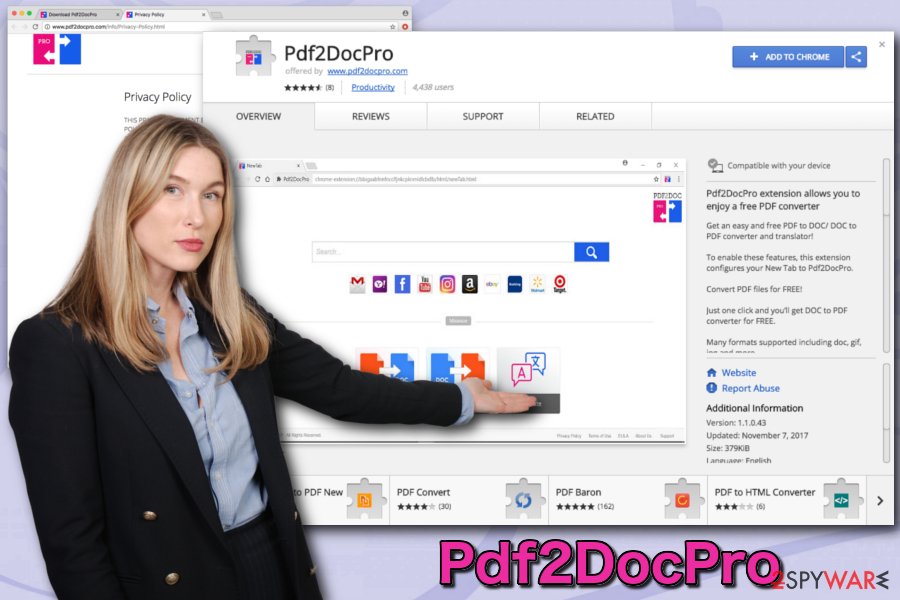Click 'Updated: November 7, 2017' text
The image size is (900, 600).
tap(757, 435)
